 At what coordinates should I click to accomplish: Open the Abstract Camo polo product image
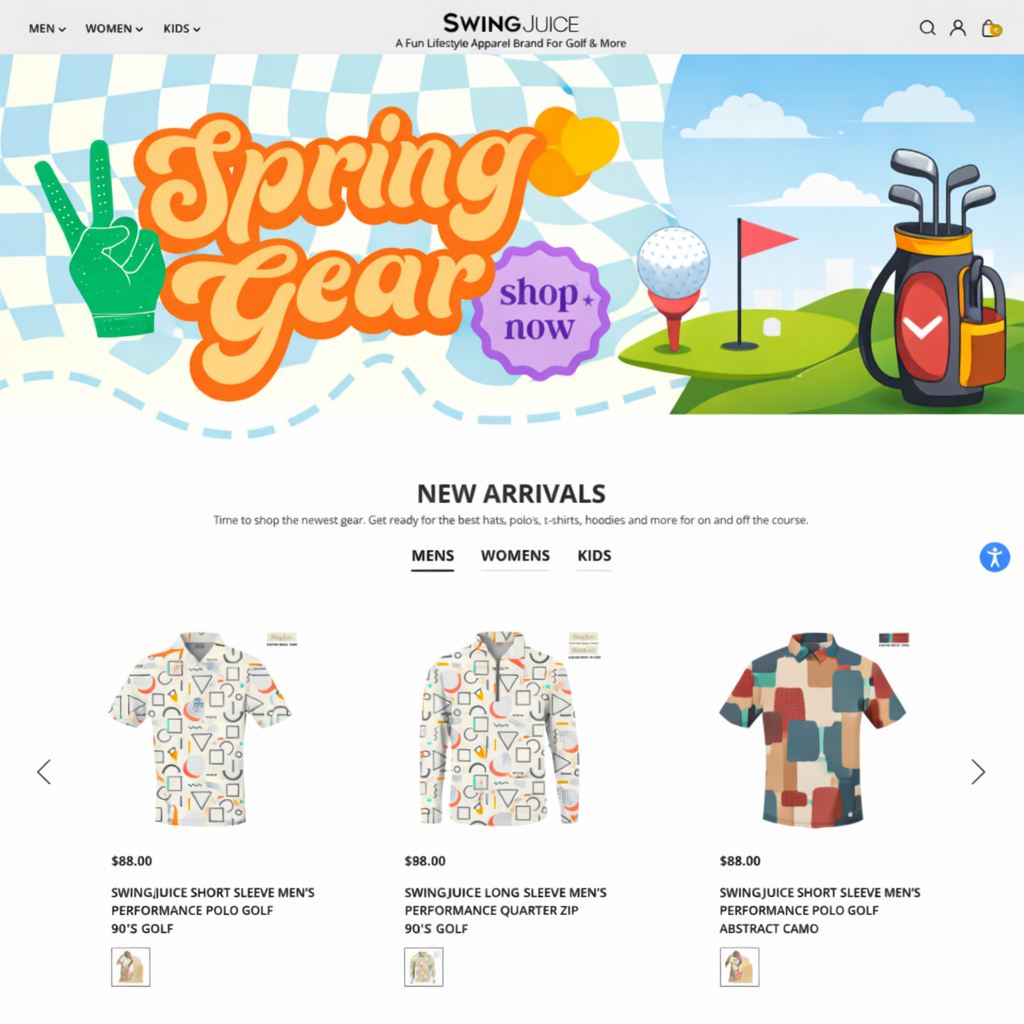(813, 729)
